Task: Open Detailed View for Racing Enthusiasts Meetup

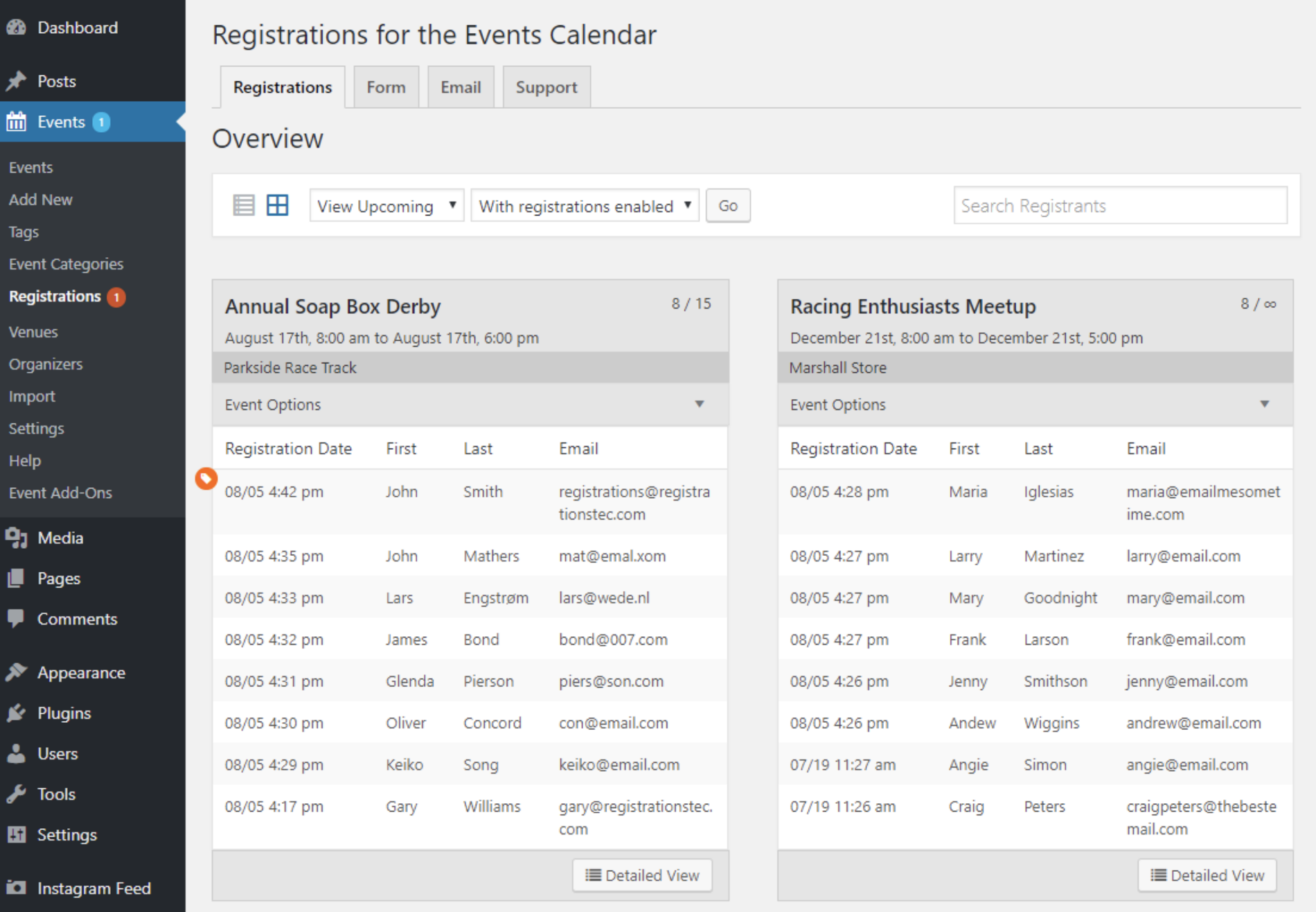Action: (1206, 875)
